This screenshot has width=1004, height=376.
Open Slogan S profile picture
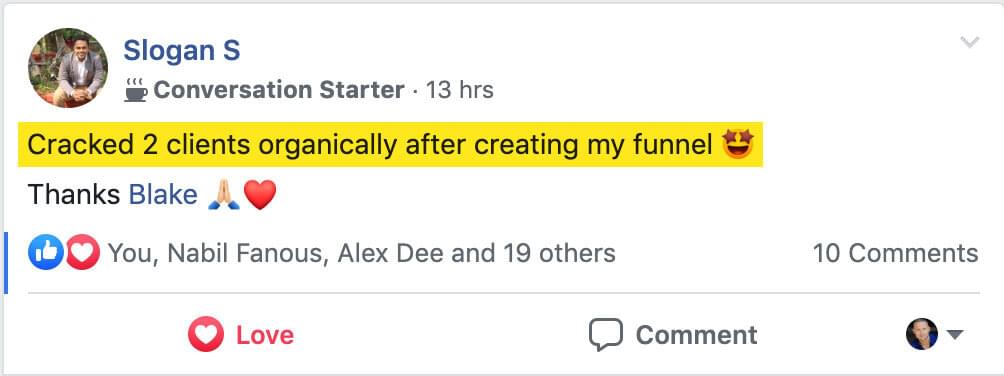click(68, 68)
